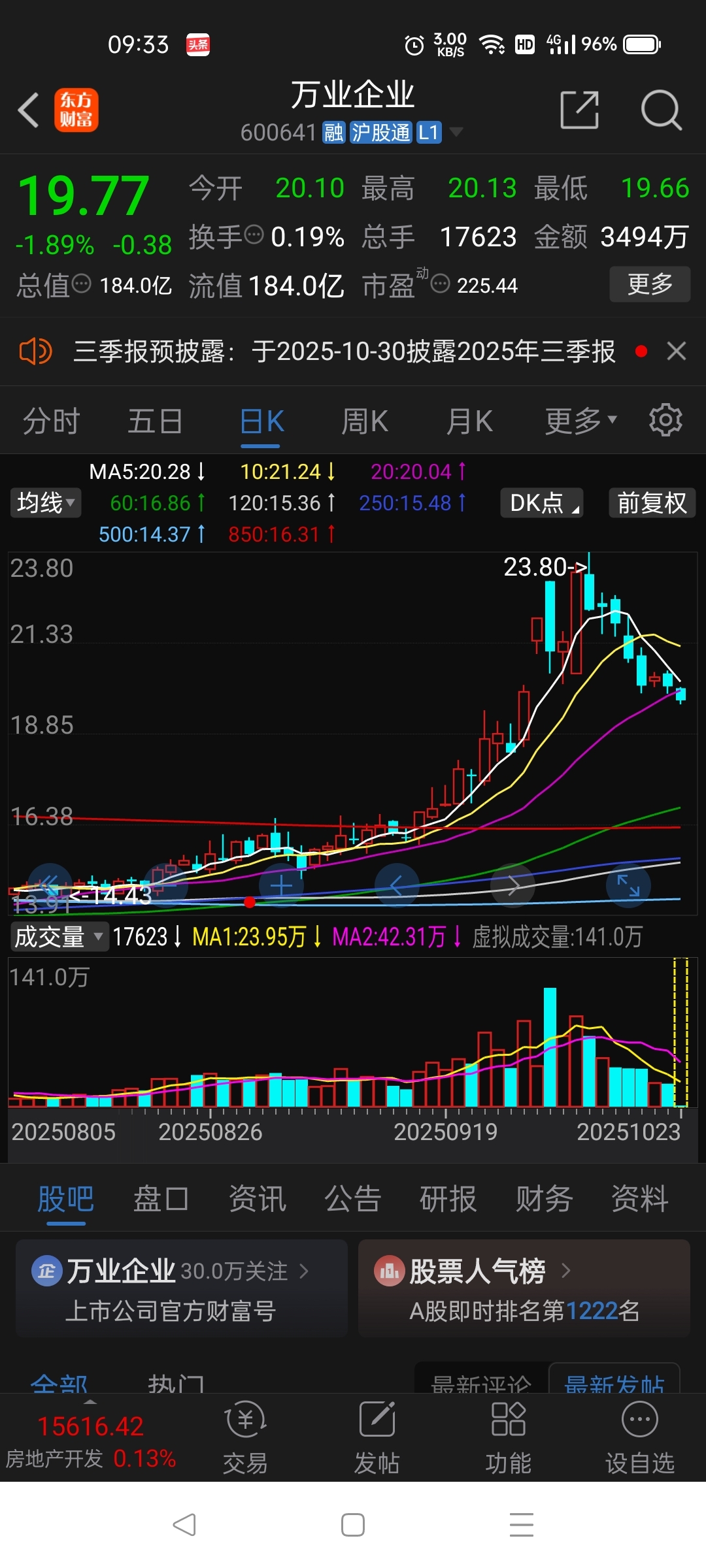The height and width of the screenshot is (1568, 706).
Task: Open 交易 trade button
Action: [x=245, y=1437]
